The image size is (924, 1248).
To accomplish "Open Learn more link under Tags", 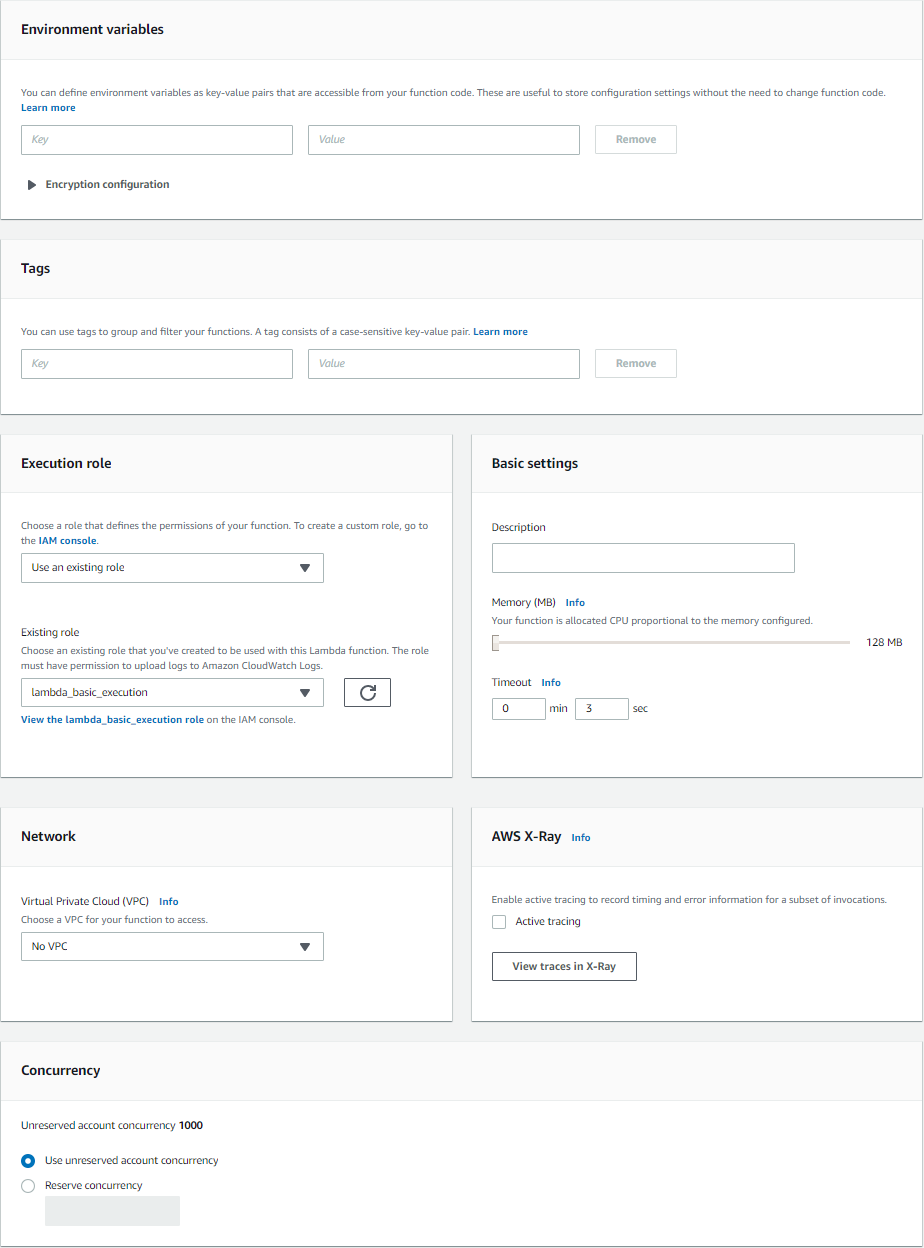I will coord(500,332).
